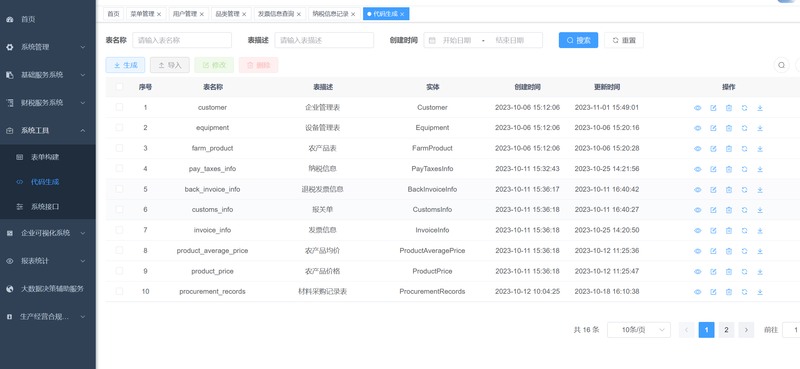Focus the 表描述 input field
The image size is (800, 369).
click(324, 40)
